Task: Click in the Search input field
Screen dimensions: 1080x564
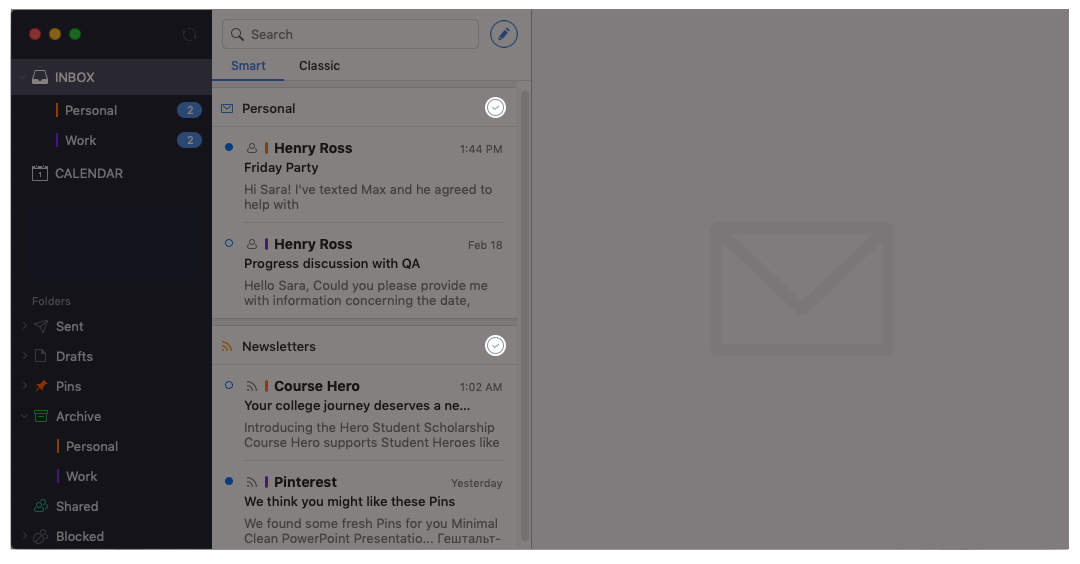Action: point(351,34)
